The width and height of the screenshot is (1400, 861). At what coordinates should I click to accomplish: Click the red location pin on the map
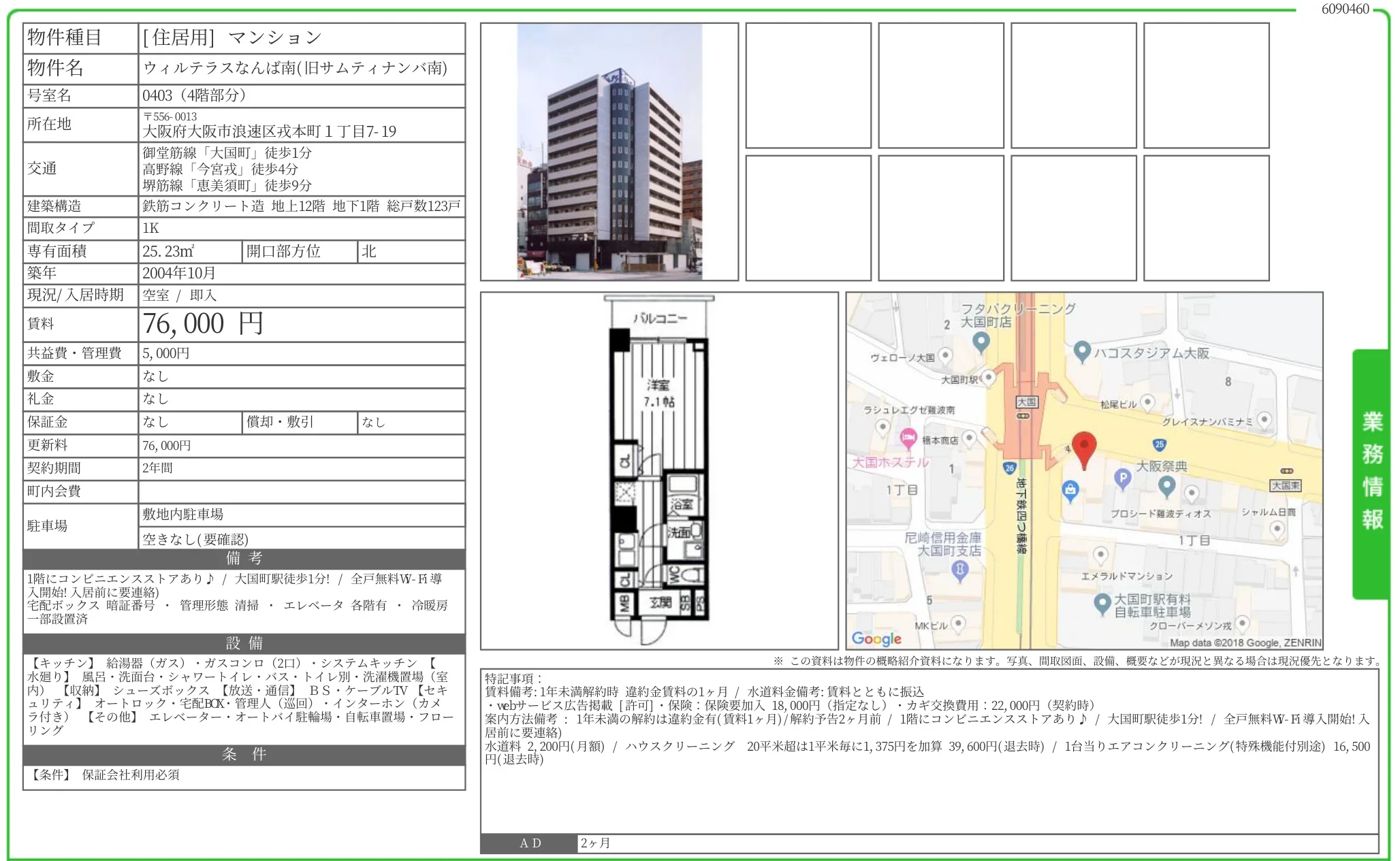click(1084, 449)
